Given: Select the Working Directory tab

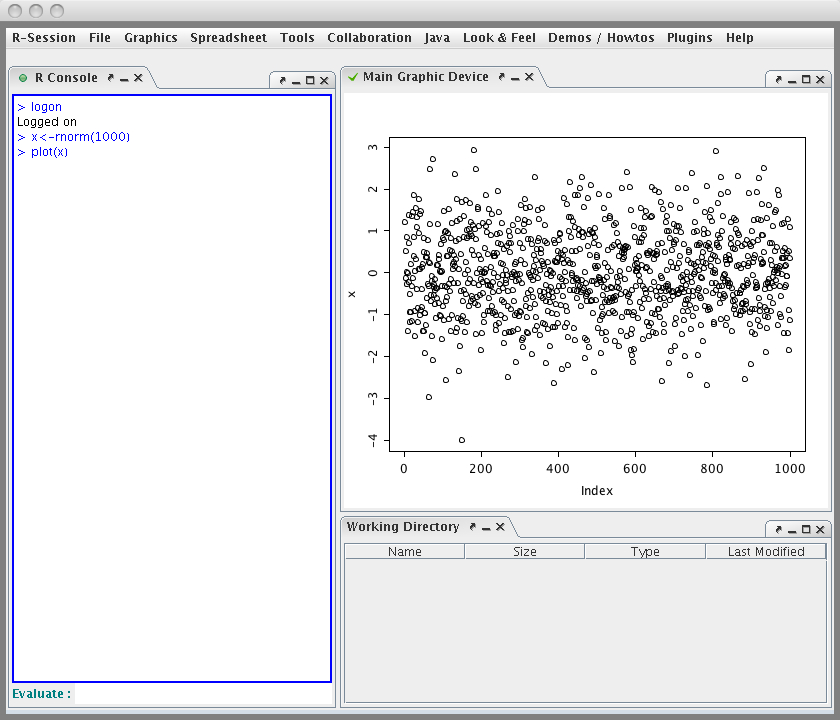Looking at the screenshot, I should (x=403, y=527).
